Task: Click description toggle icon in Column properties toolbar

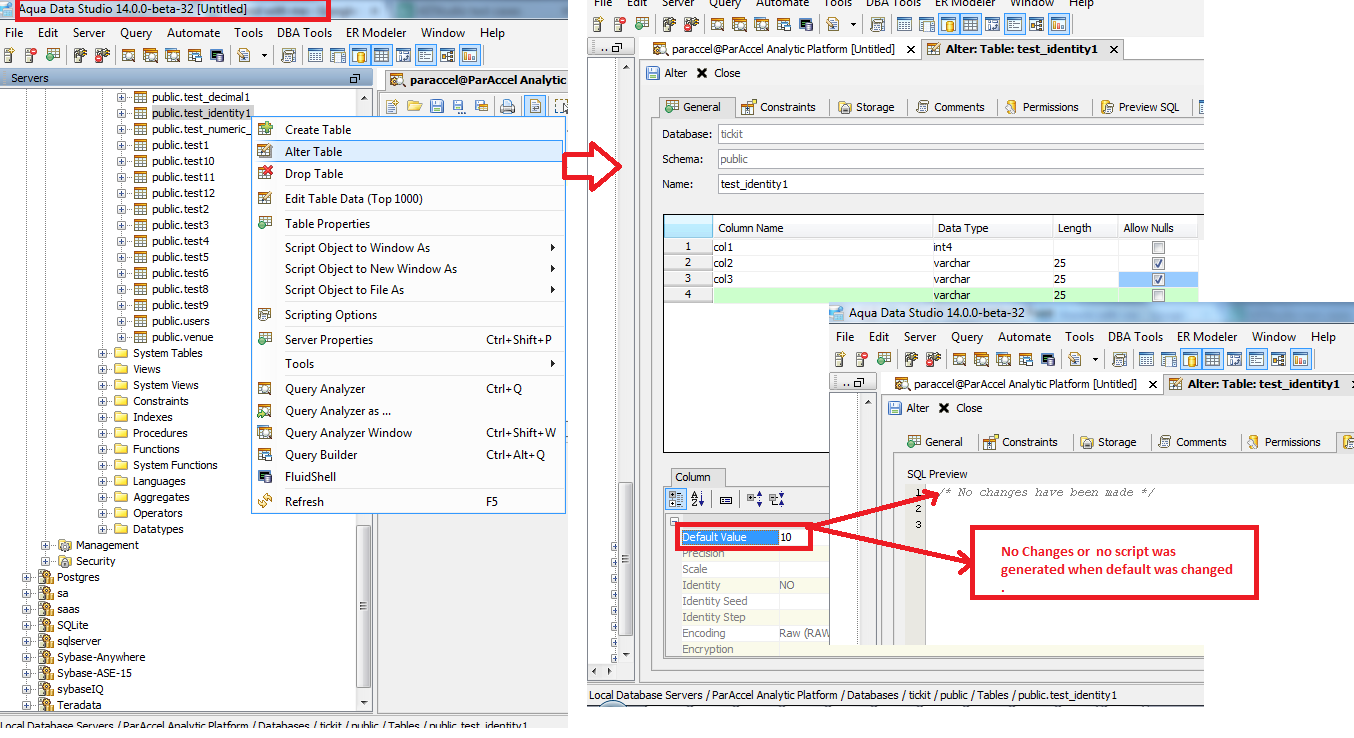Action: (726, 498)
